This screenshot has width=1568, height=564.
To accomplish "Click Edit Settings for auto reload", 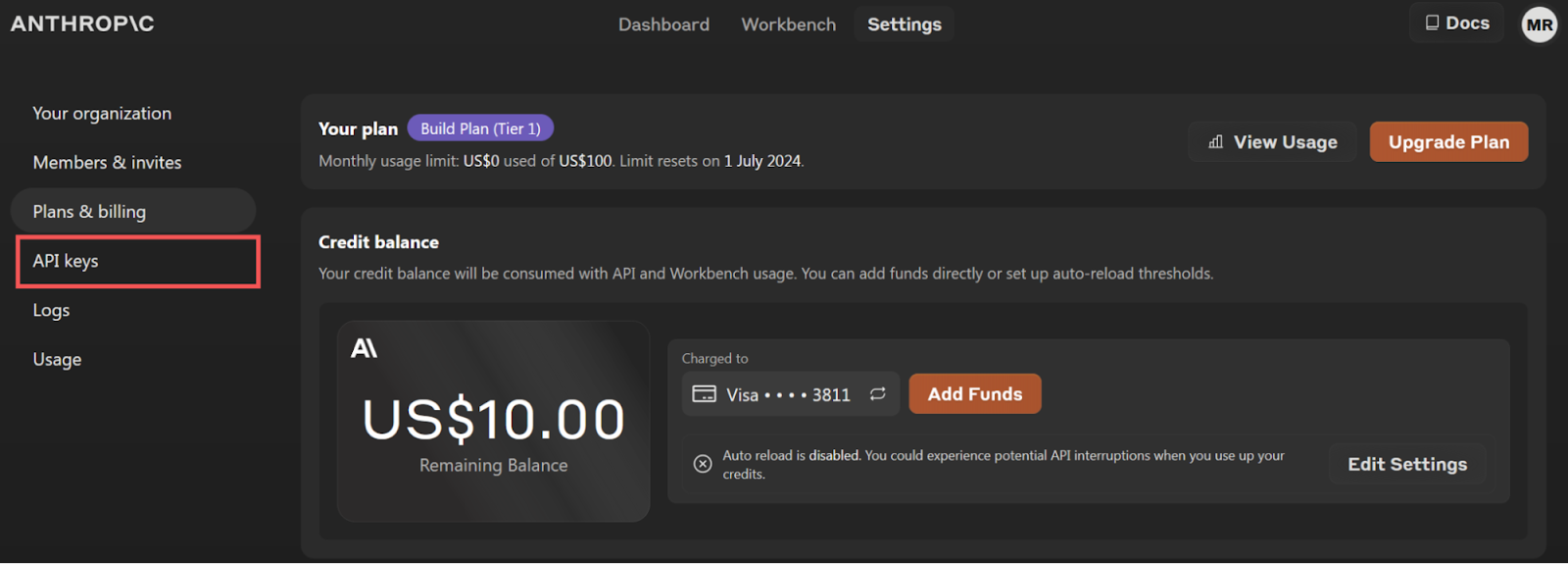I will [1406, 464].
